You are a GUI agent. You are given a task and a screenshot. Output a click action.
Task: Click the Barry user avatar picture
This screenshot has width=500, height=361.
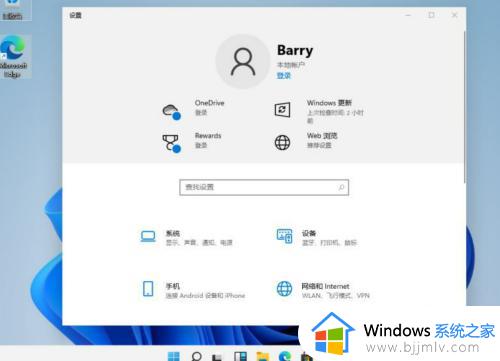[x=243, y=62]
